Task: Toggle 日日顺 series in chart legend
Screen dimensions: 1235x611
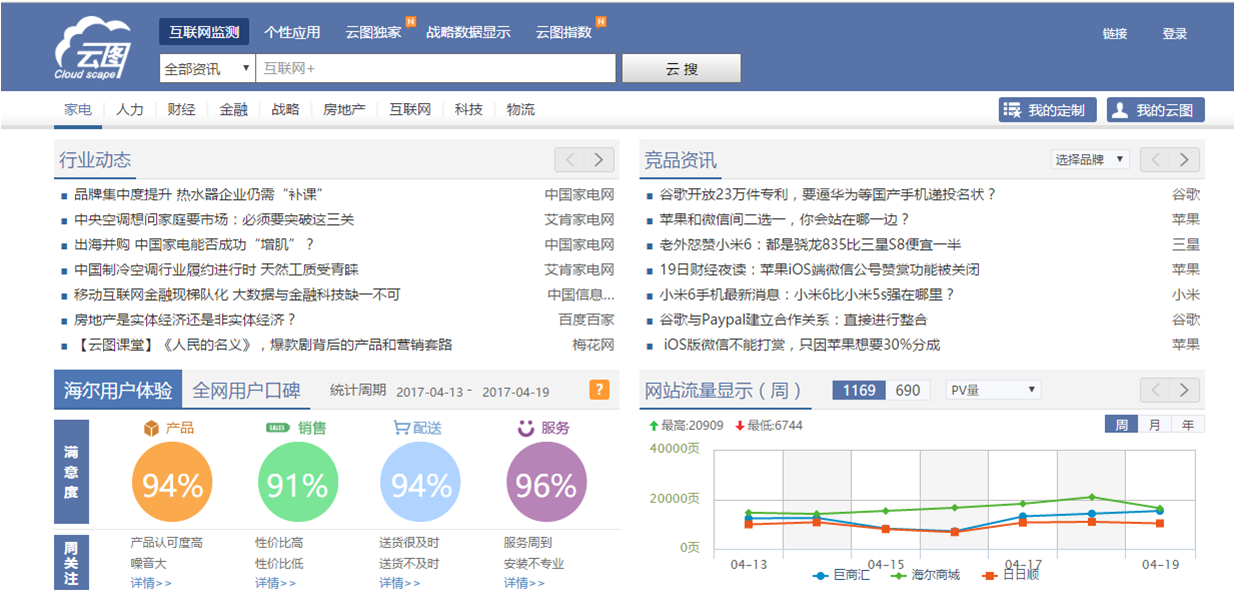Action: (x=1011, y=575)
